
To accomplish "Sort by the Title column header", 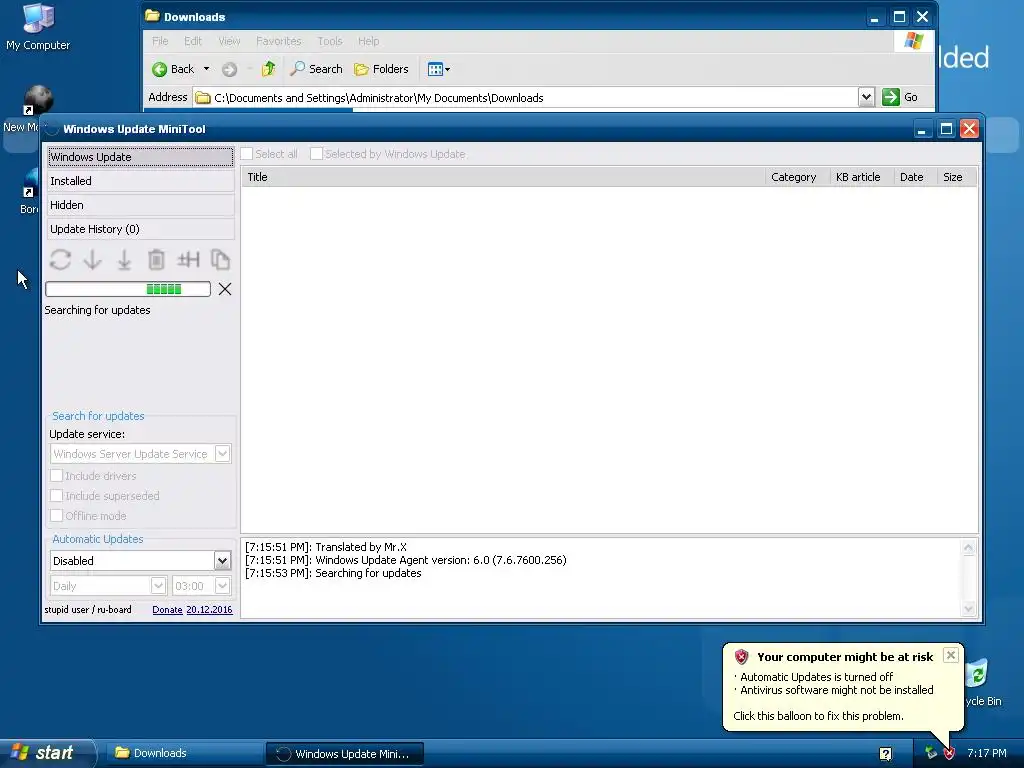I will [503, 177].
